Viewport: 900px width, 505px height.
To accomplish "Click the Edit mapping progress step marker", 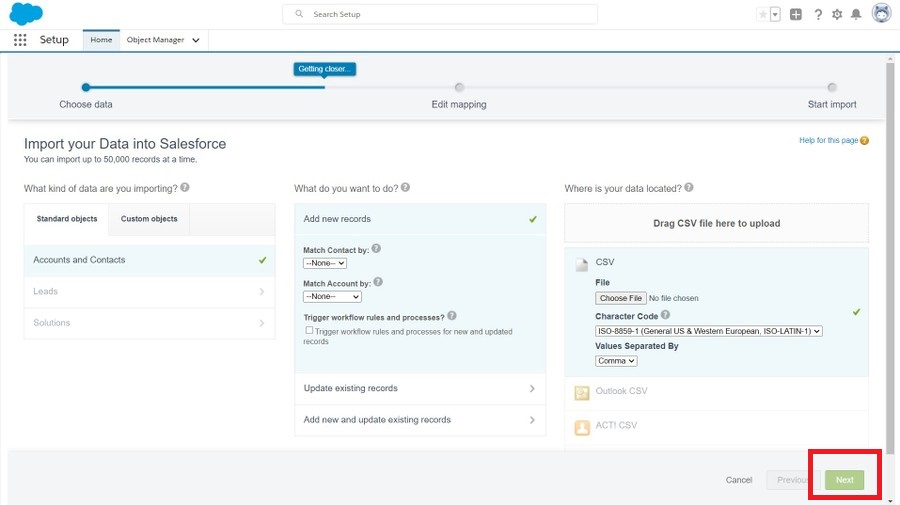I will tap(459, 87).
